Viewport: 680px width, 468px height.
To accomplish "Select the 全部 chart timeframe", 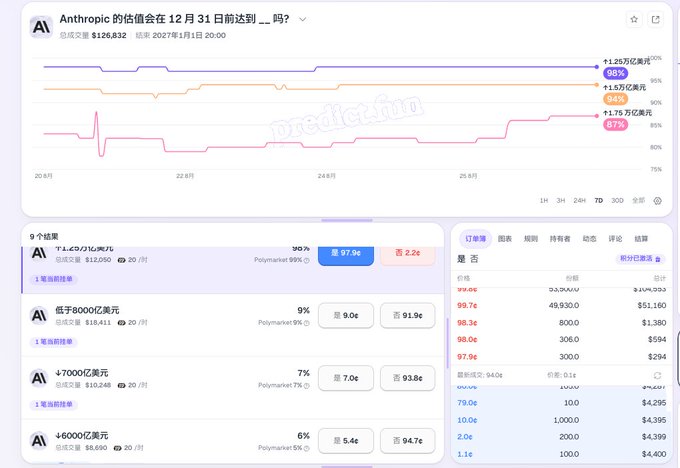I will coord(638,200).
